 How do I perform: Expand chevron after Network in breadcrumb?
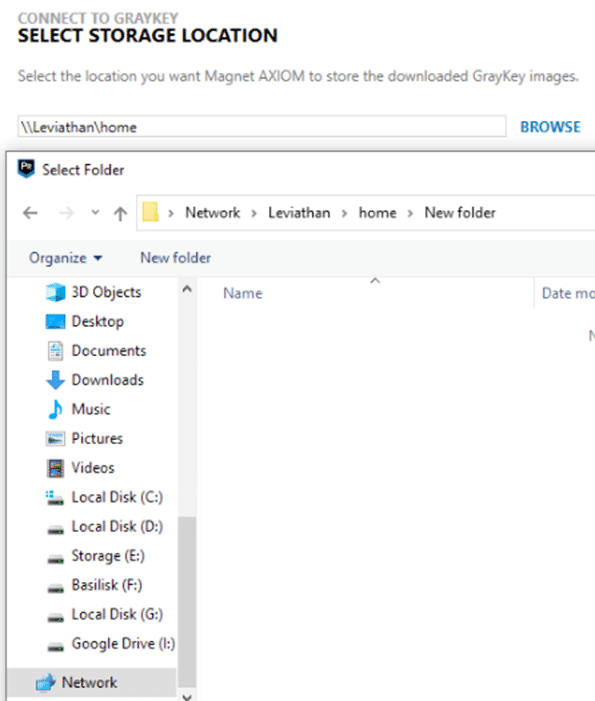254,213
